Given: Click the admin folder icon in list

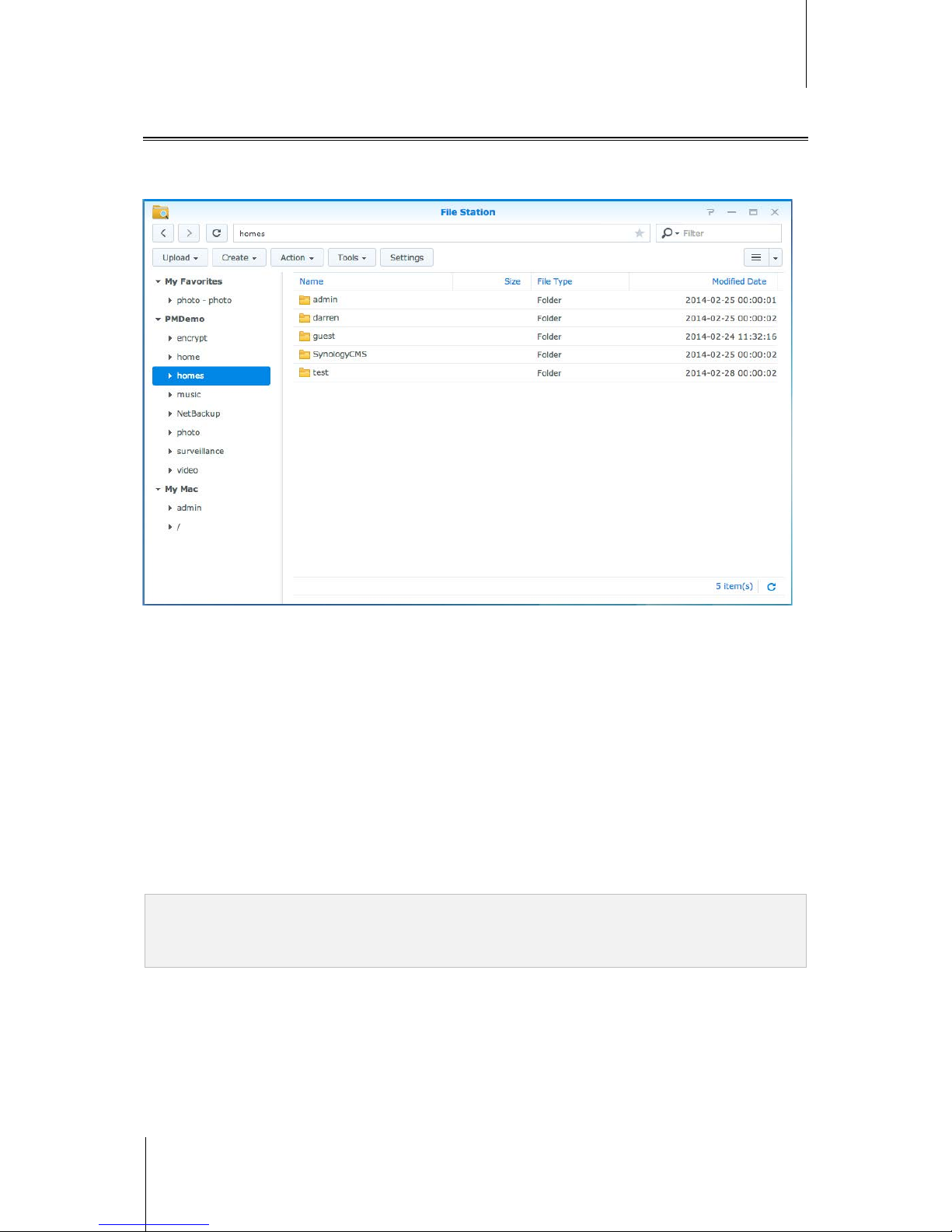Looking at the screenshot, I should click(x=305, y=300).
